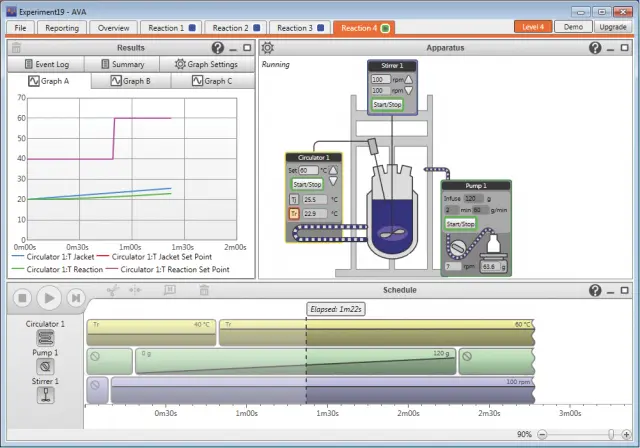Switch to Graph B tab

131,81
